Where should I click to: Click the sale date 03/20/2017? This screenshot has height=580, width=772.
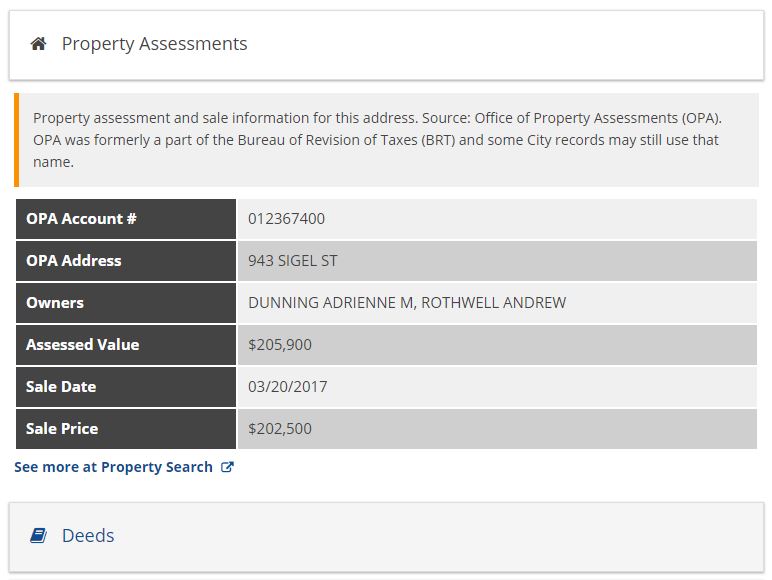pyautogui.click(x=288, y=387)
